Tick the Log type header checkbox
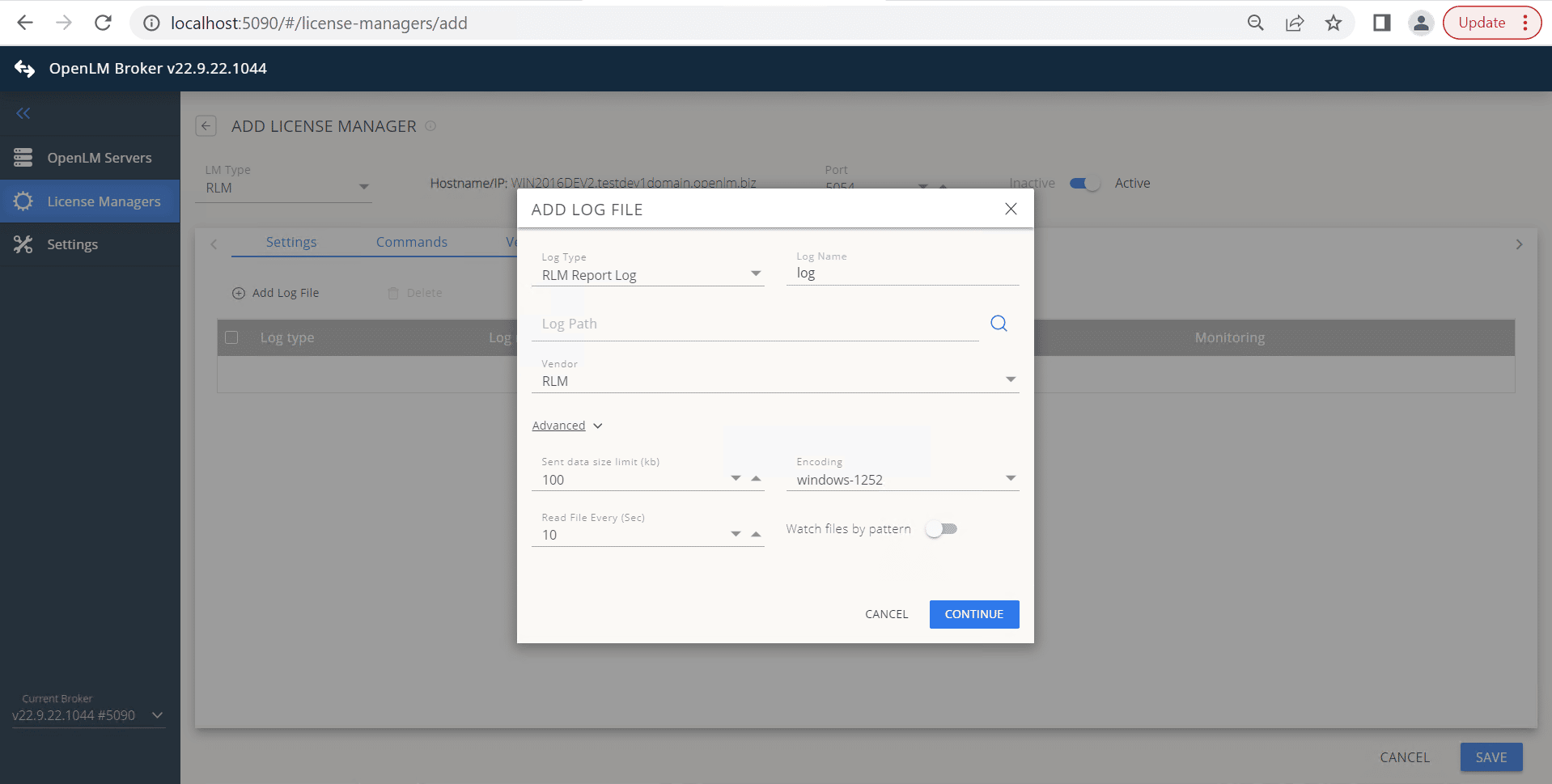This screenshot has width=1552, height=784. click(231, 337)
